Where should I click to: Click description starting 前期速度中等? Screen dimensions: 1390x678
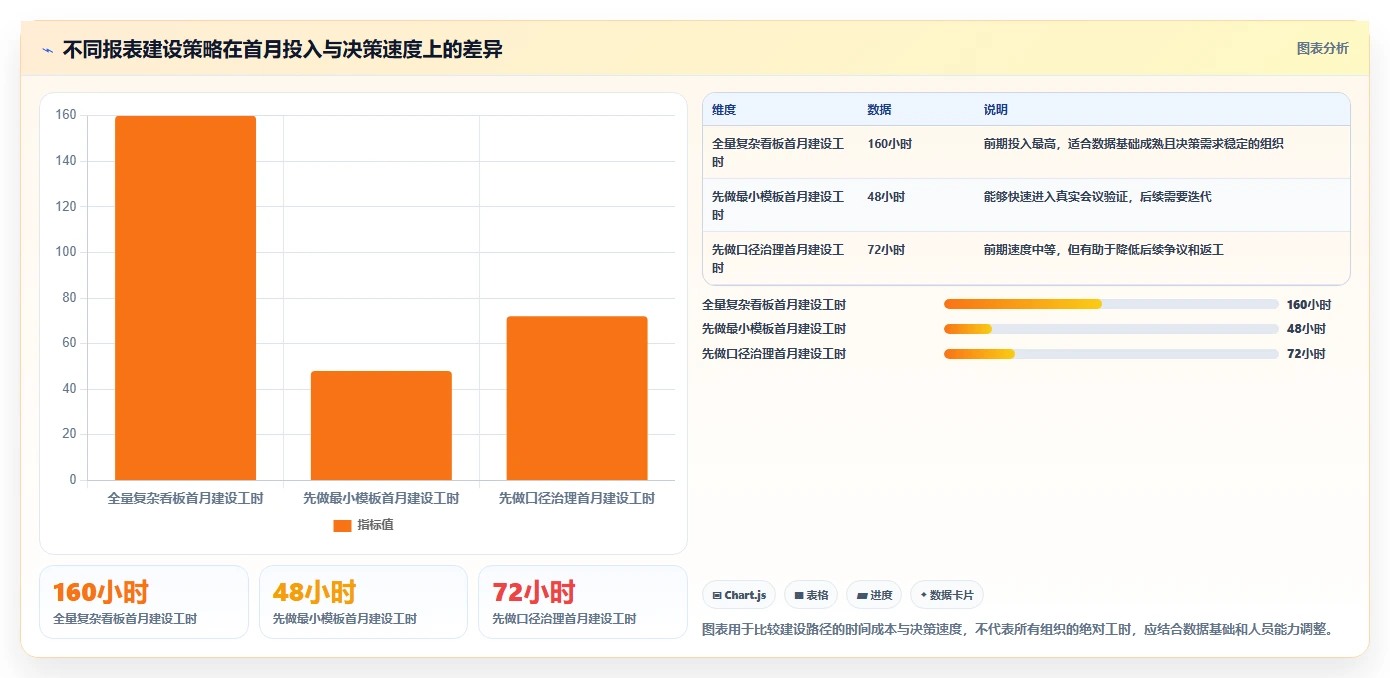(x=1103, y=250)
